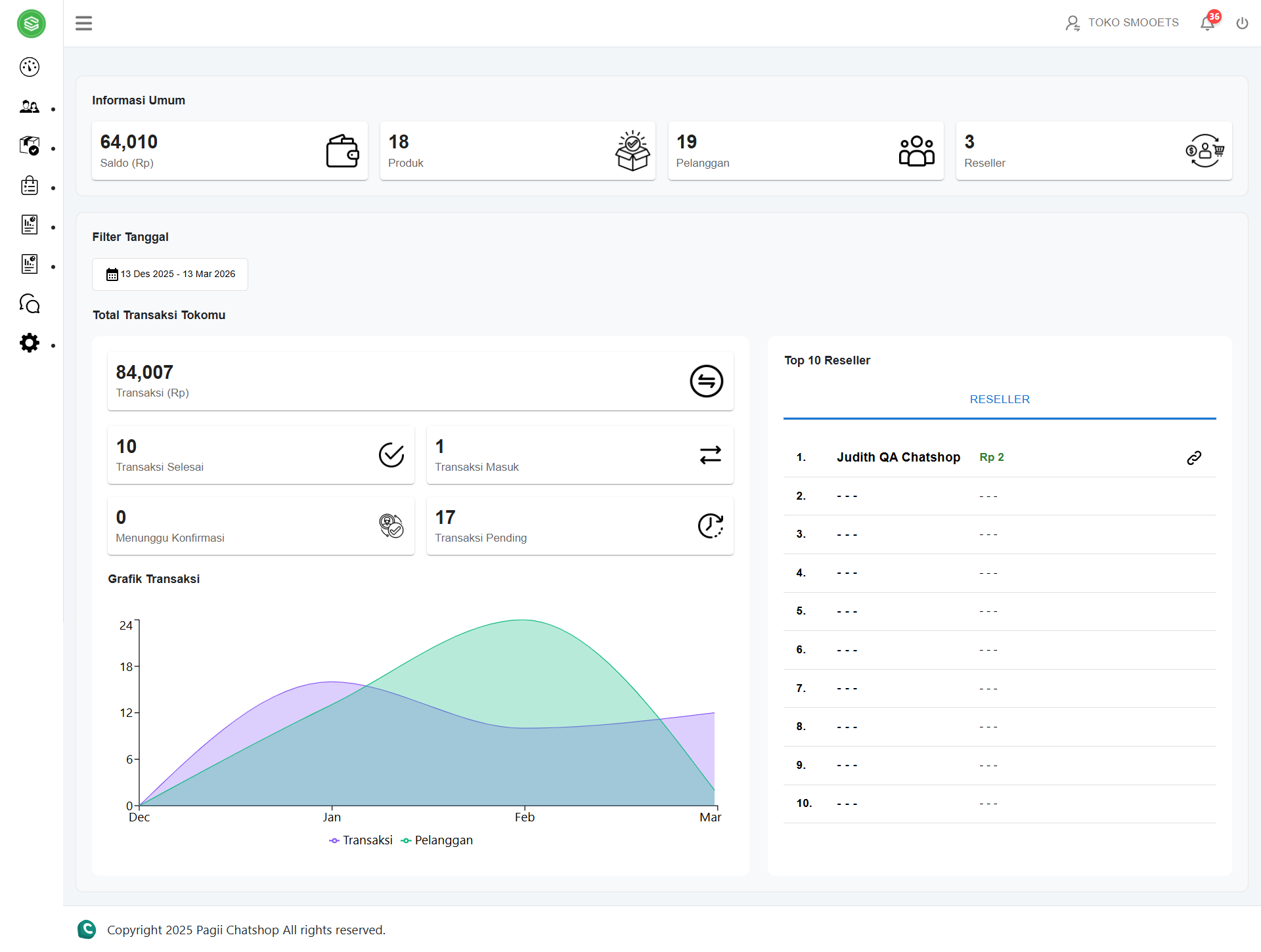This screenshot has height=952, width=1261.
Task: Toggle the dot indicator next to the gear icon
Action: (53, 345)
